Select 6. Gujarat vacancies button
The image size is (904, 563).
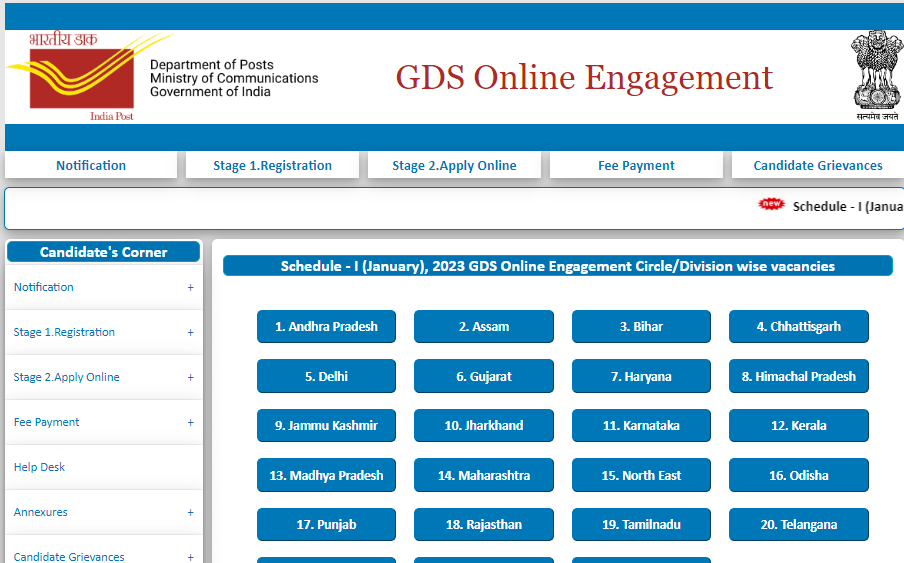(x=484, y=376)
